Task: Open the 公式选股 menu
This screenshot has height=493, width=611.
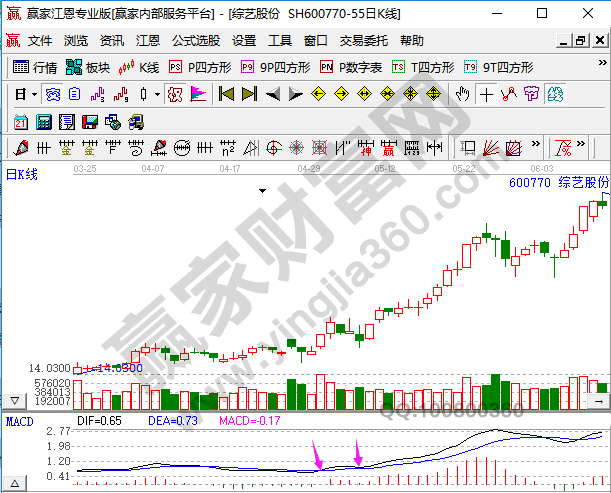Action: (x=196, y=41)
